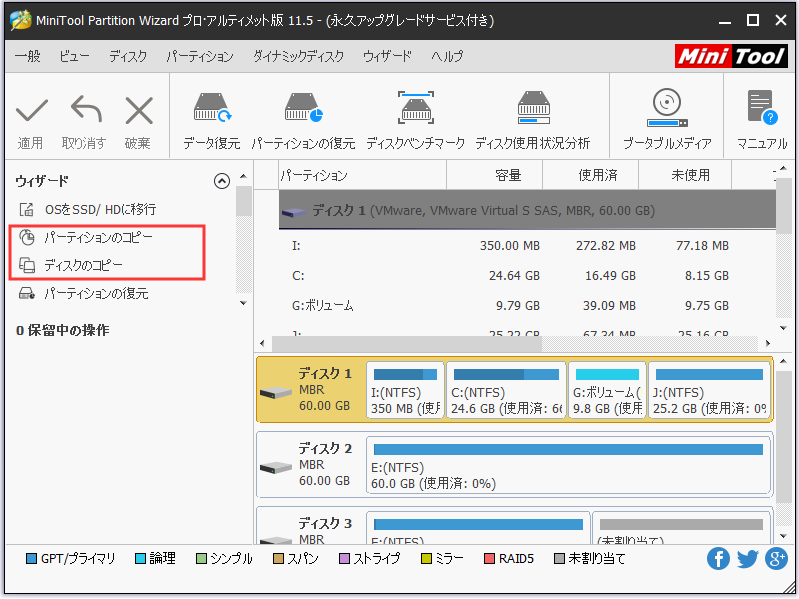Click the 24.64 GB capacity cell
This screenshot has width=799, height=599.
[514, 276]
